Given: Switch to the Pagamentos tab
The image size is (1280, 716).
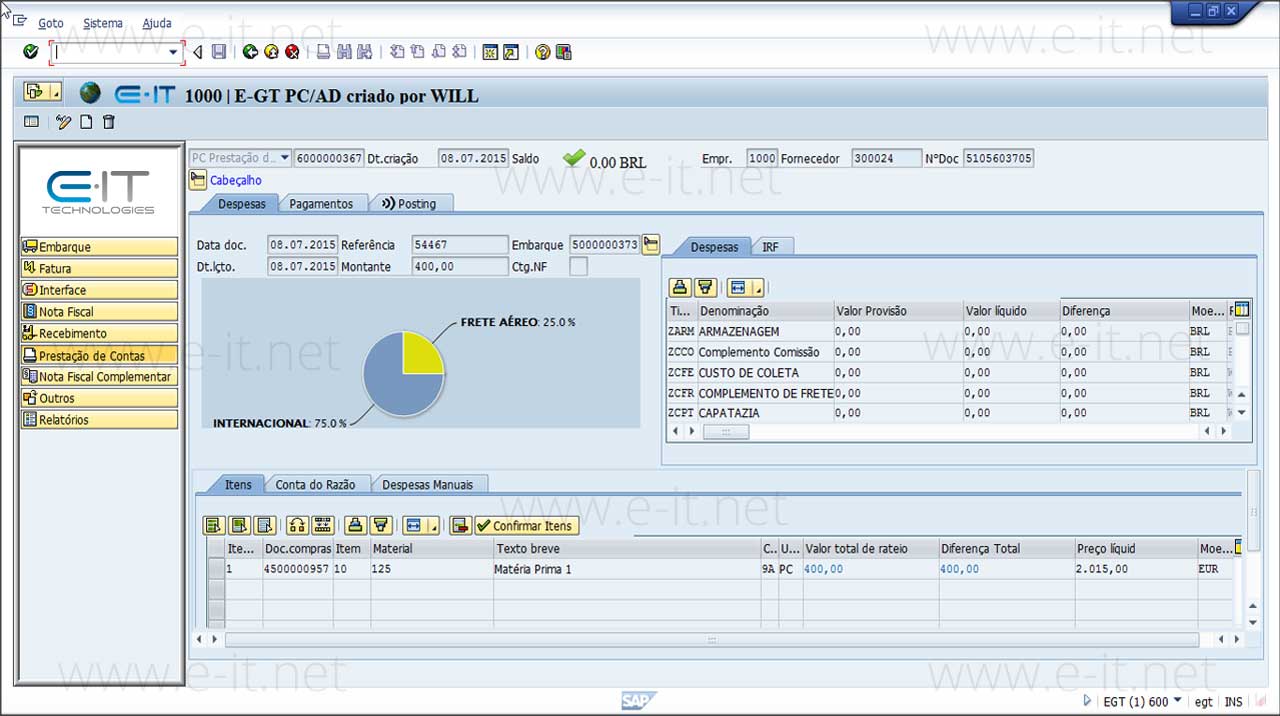Looking at the screenshot, I should click(321, 203).
